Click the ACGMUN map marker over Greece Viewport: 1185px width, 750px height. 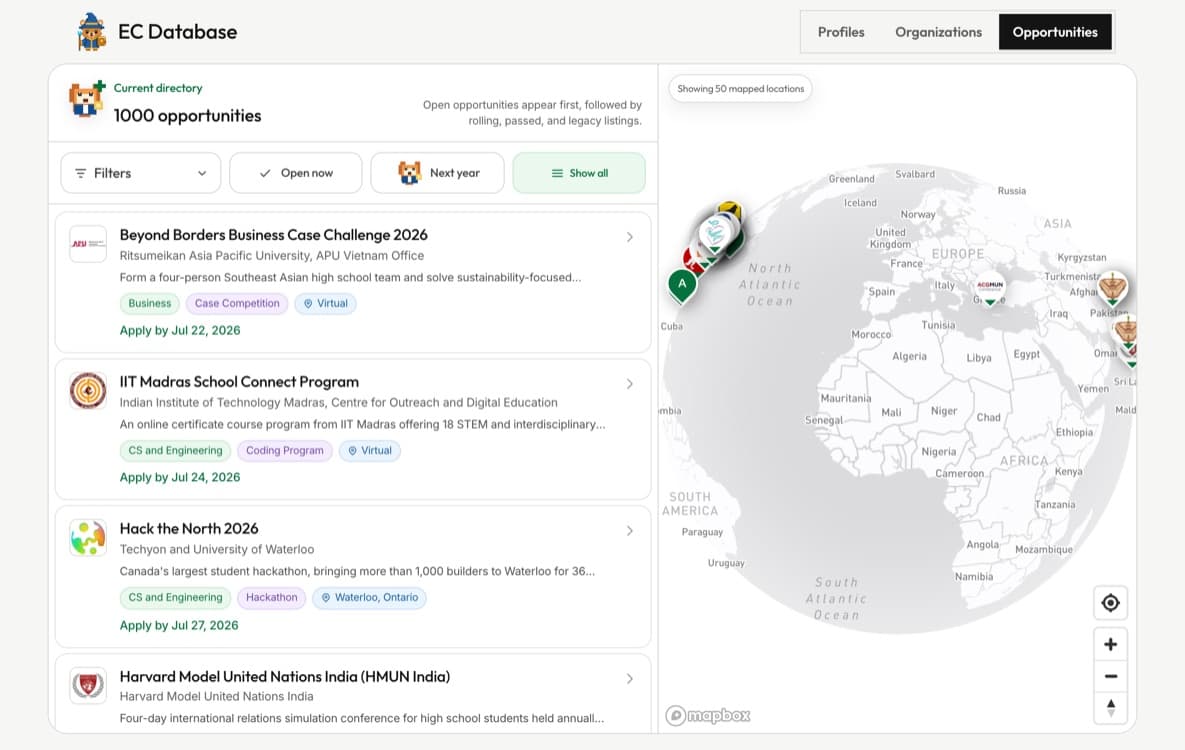990,289
